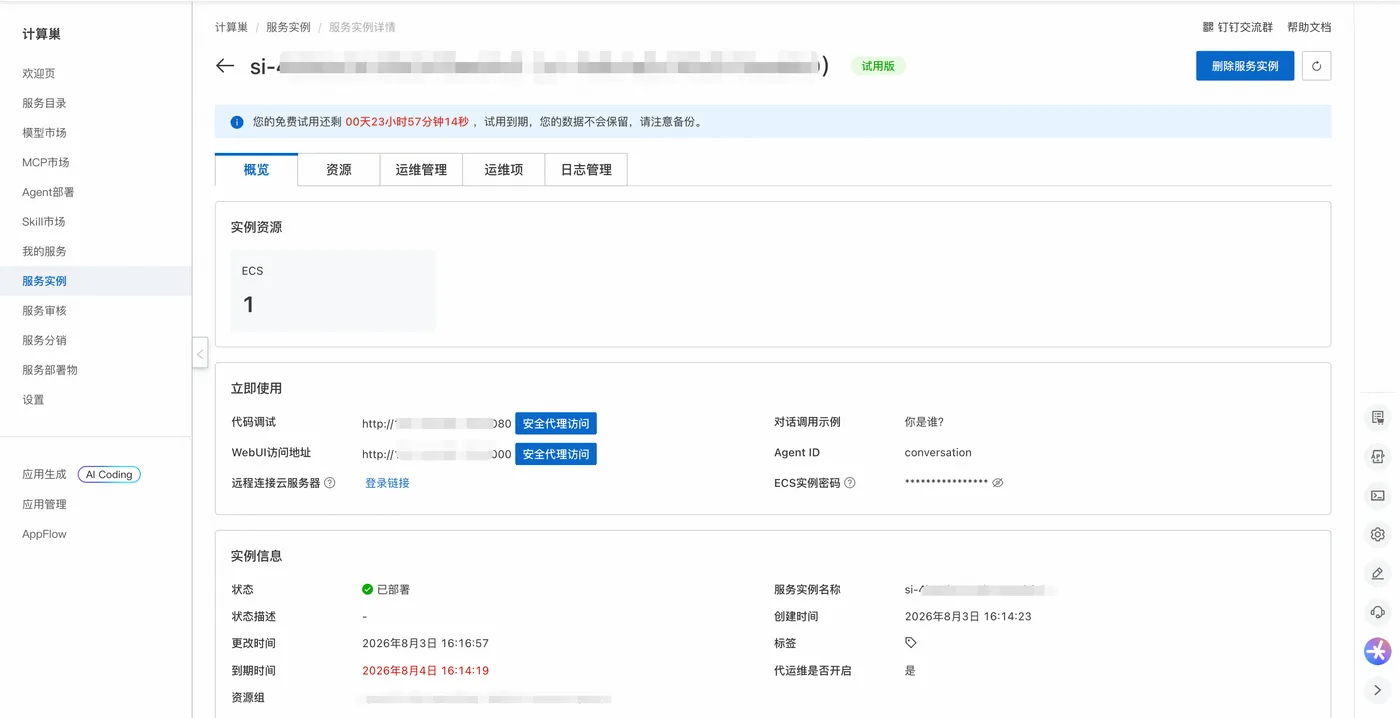Click 计算巢 in the breadcrumb
This screenshot has height=718, width=1400.
click(231, 27)
